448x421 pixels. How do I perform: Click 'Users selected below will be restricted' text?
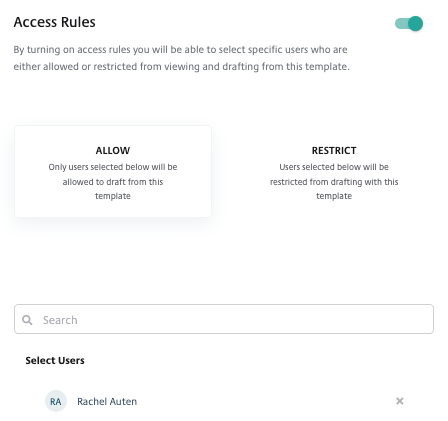[x=334, y=181]
